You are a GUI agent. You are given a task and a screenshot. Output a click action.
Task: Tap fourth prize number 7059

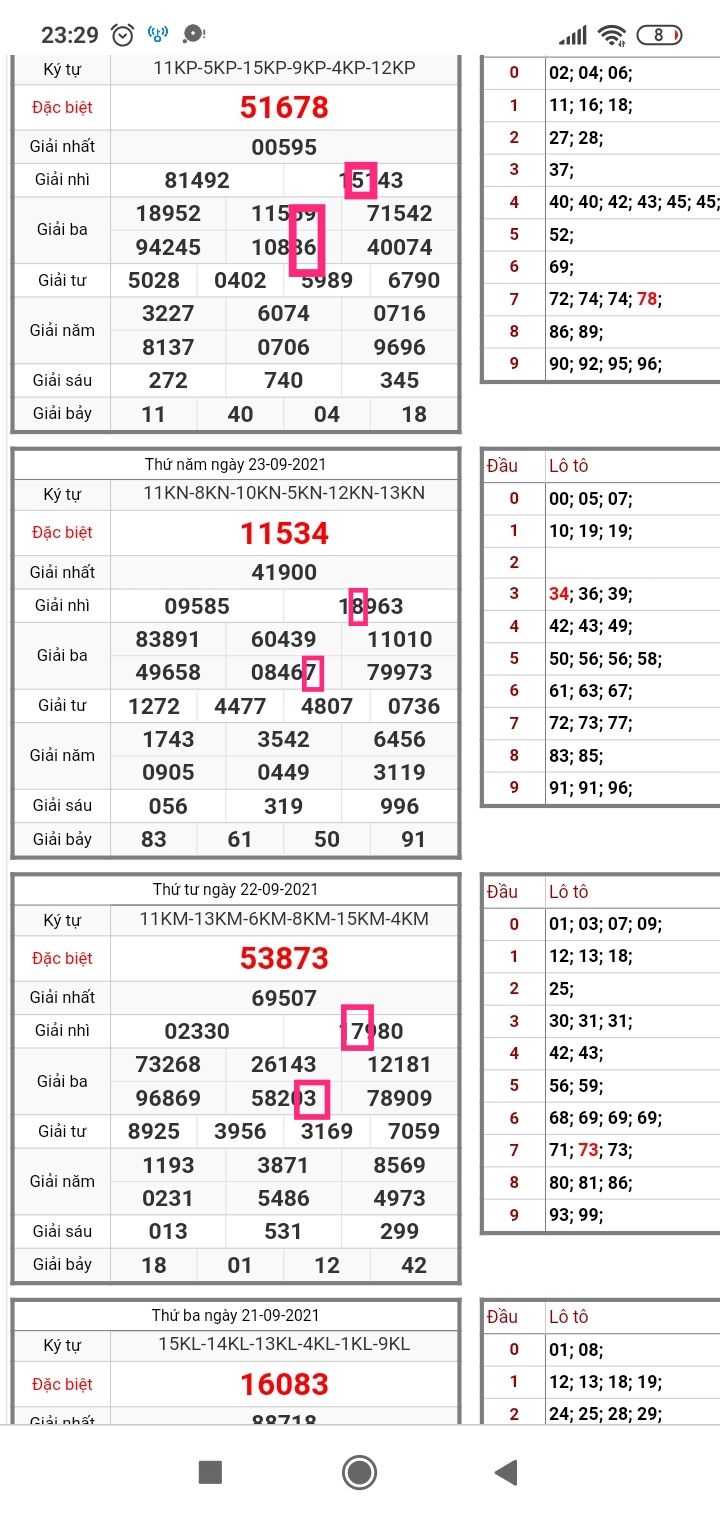pos(414,1131)
